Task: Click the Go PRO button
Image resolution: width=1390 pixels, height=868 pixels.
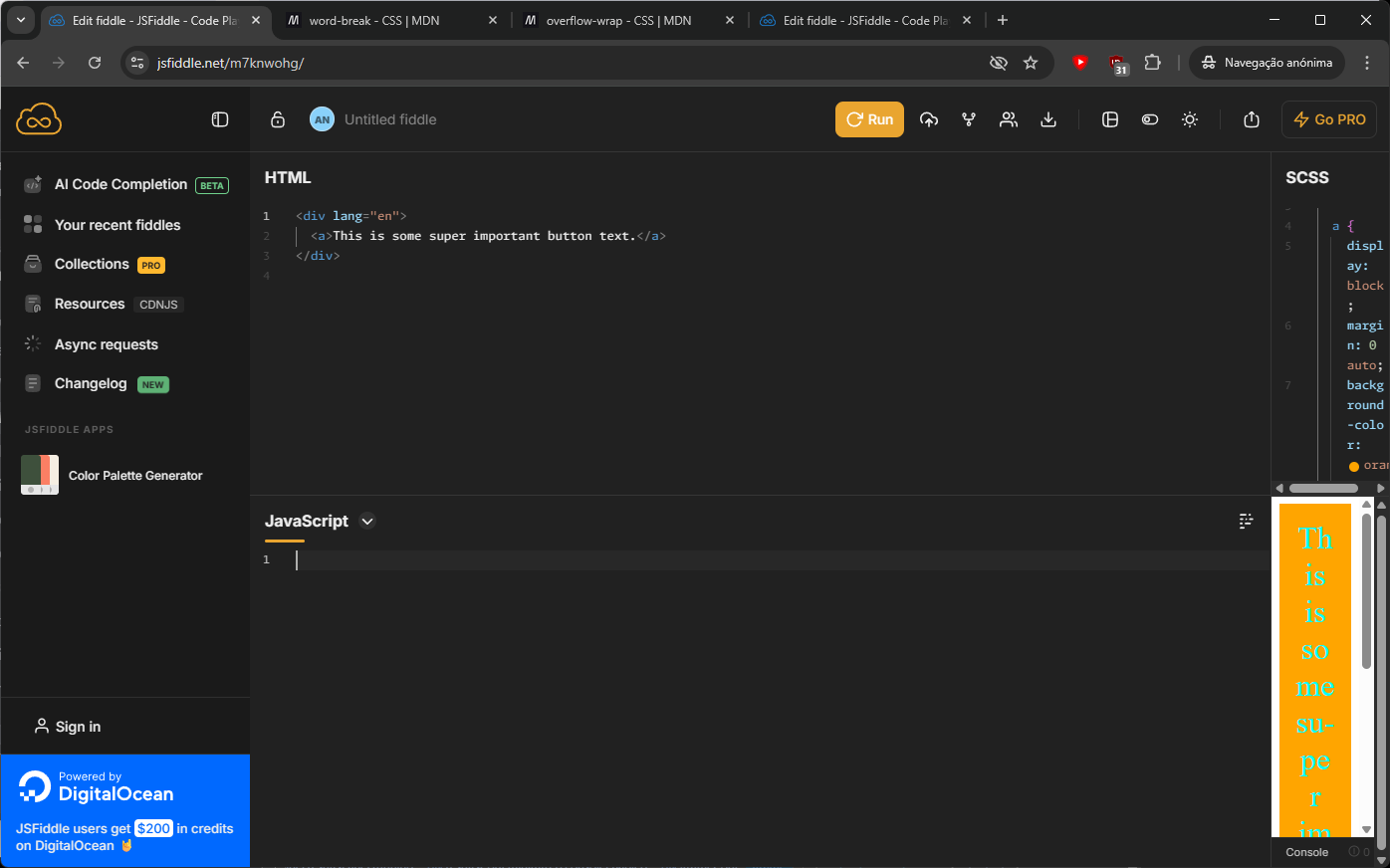Action: pos(1329,119)
